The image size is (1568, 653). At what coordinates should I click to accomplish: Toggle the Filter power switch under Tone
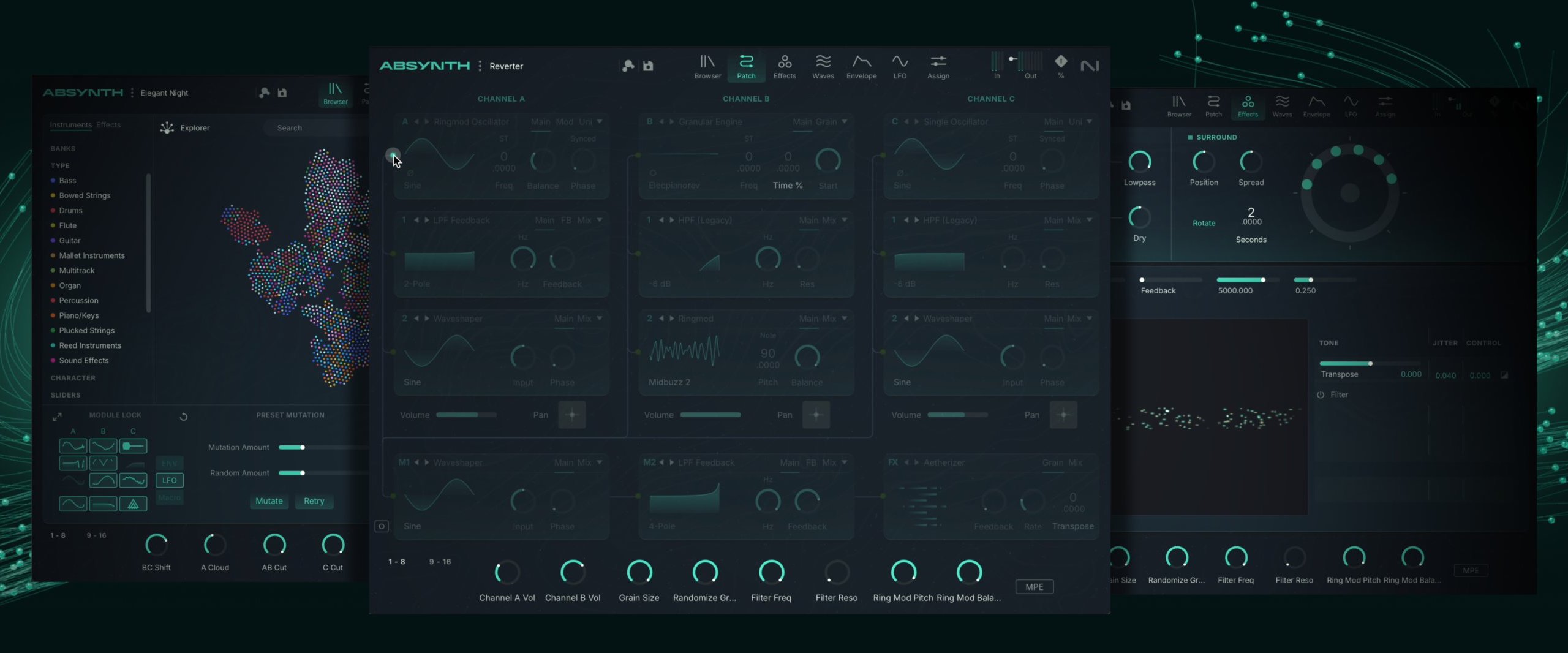tap(1321, 395)
